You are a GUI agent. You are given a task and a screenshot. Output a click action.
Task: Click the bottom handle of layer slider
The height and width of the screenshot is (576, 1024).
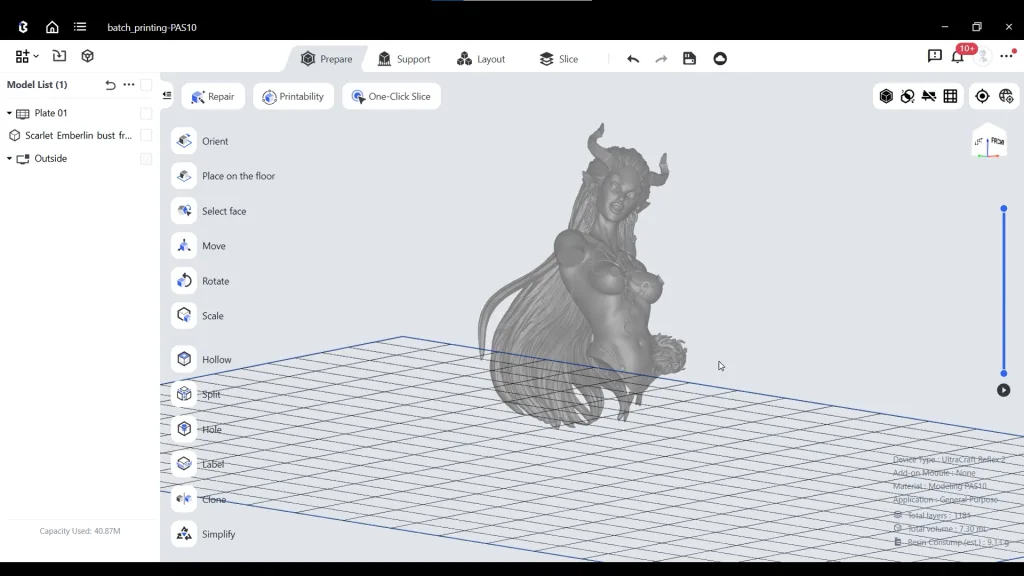tap(1004, 374)
